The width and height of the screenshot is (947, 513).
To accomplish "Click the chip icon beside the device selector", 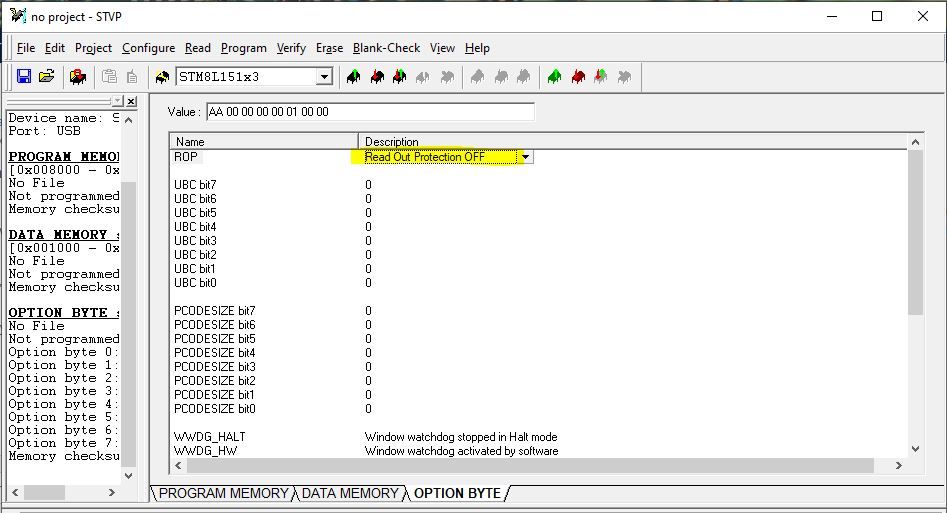I will tap(162, 77).
